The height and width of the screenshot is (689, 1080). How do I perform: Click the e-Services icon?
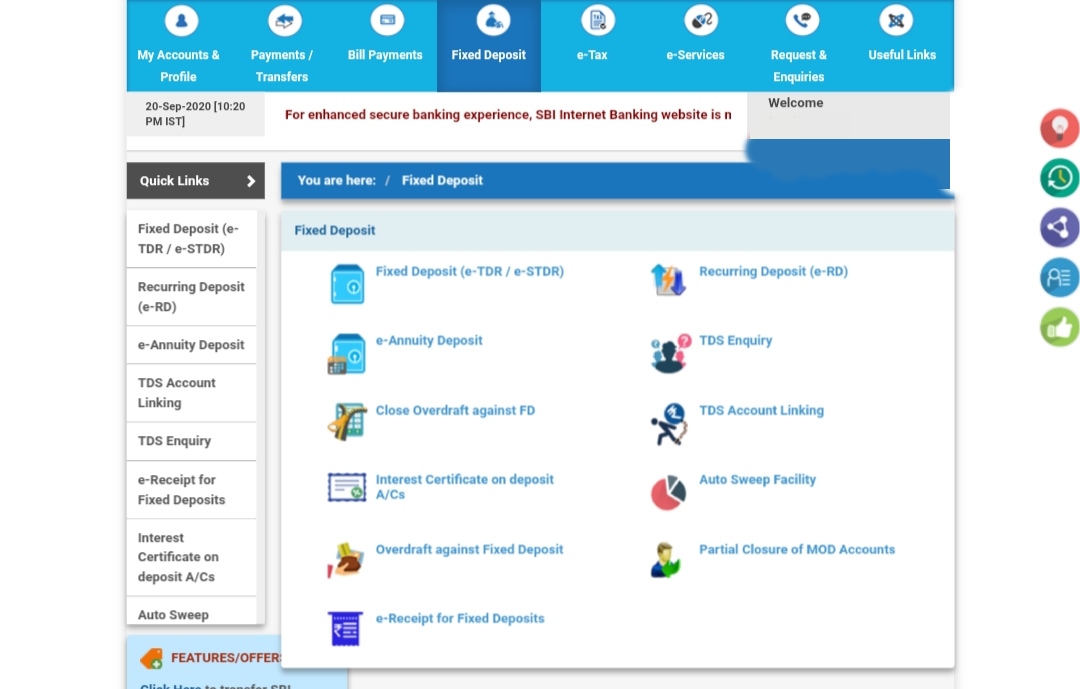[x=700, y=21]
